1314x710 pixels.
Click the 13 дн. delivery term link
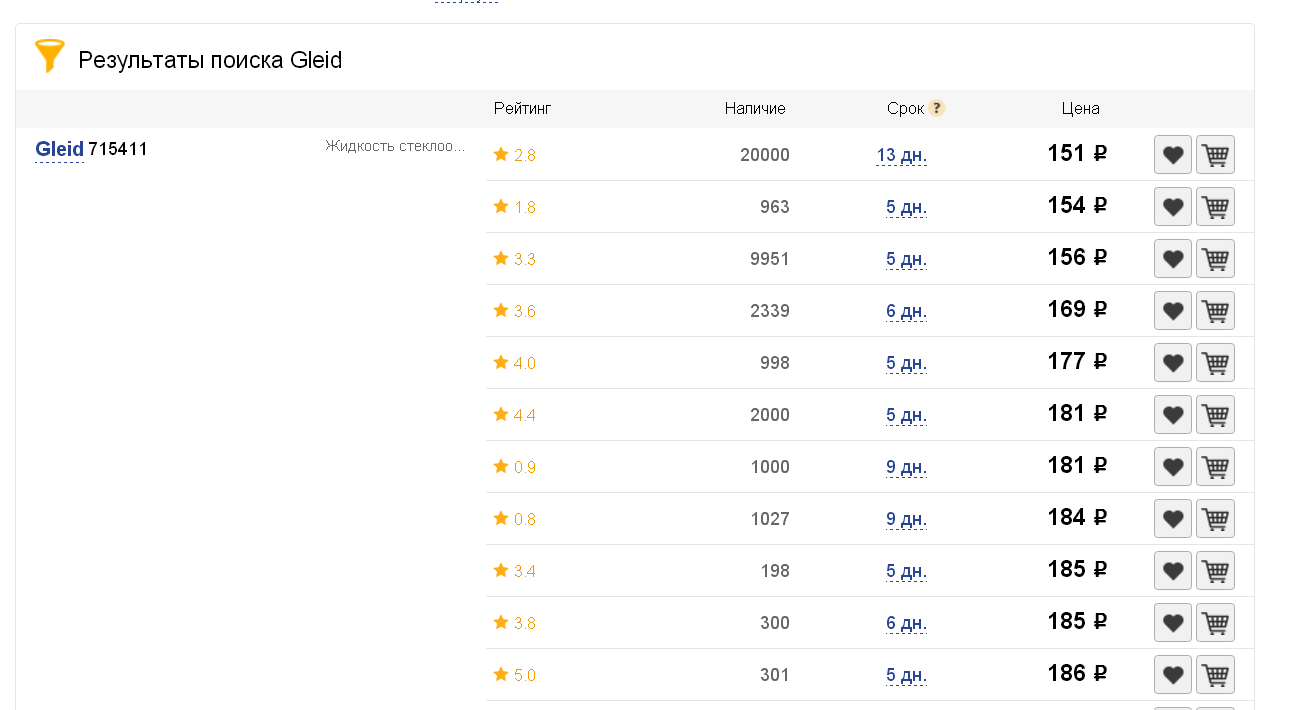(901, 155)
